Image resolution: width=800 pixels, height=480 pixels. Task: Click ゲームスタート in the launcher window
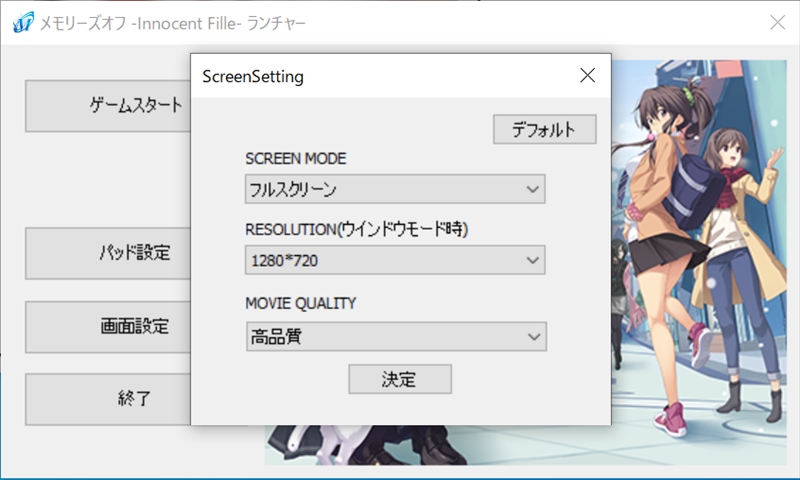click(x=108, y=106)
